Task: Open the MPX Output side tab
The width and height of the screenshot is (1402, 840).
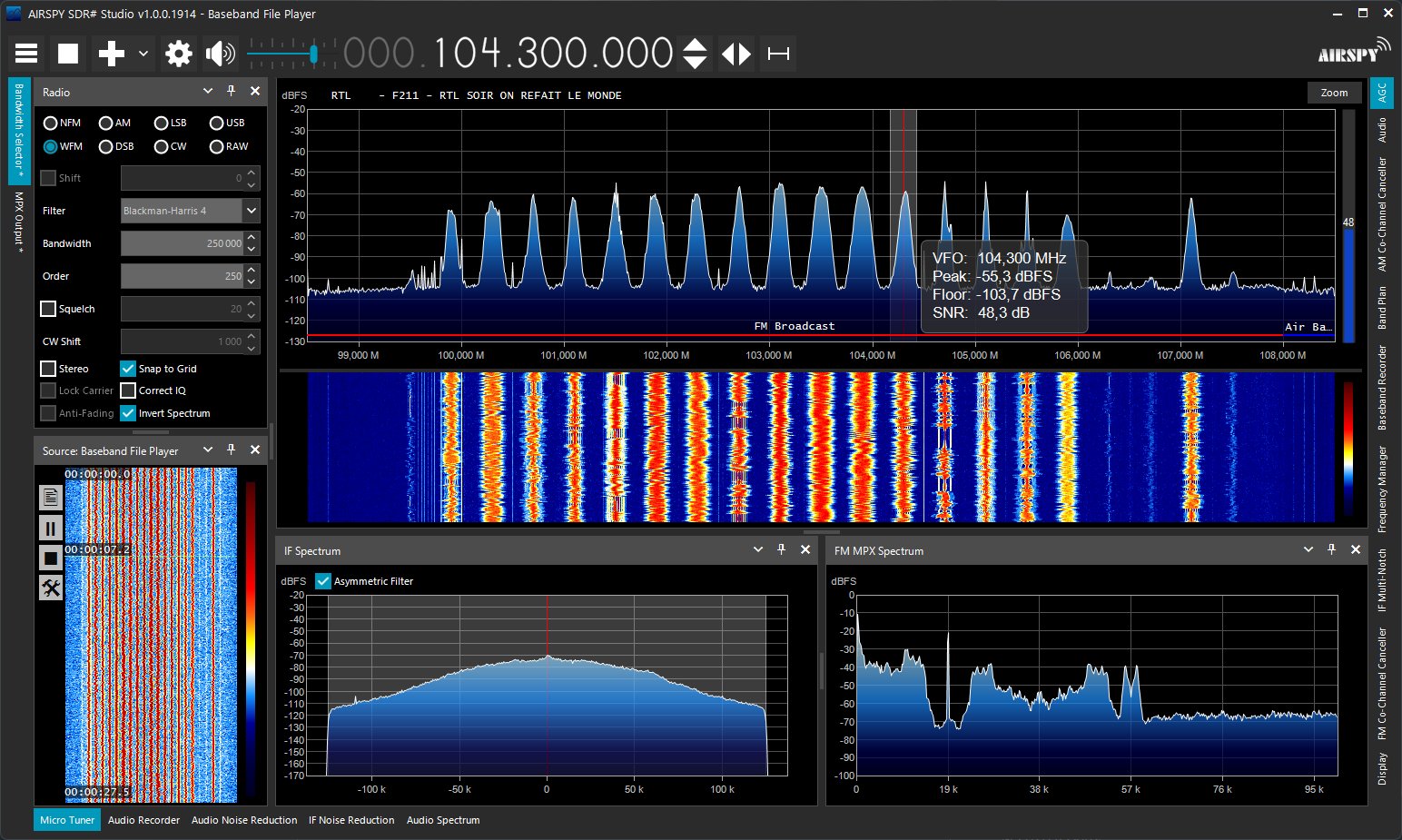Action: click(x=20, y=222)
